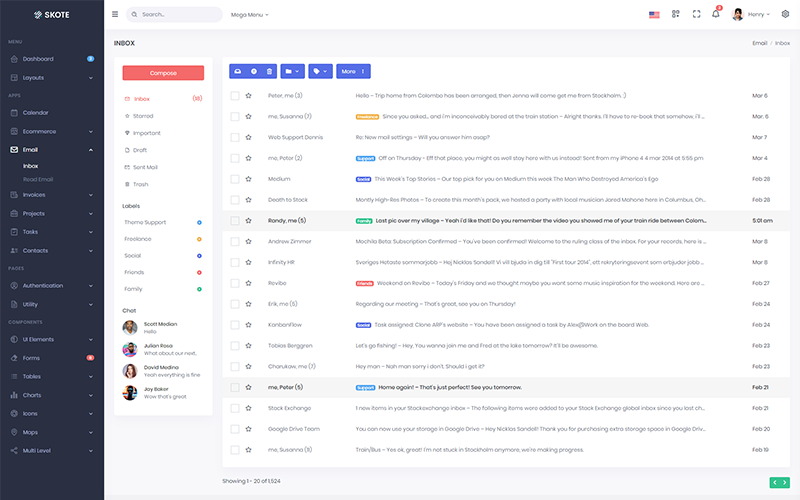Open the tag label dropdown
This screenshot has height=500, width=800.
point(319,72)
